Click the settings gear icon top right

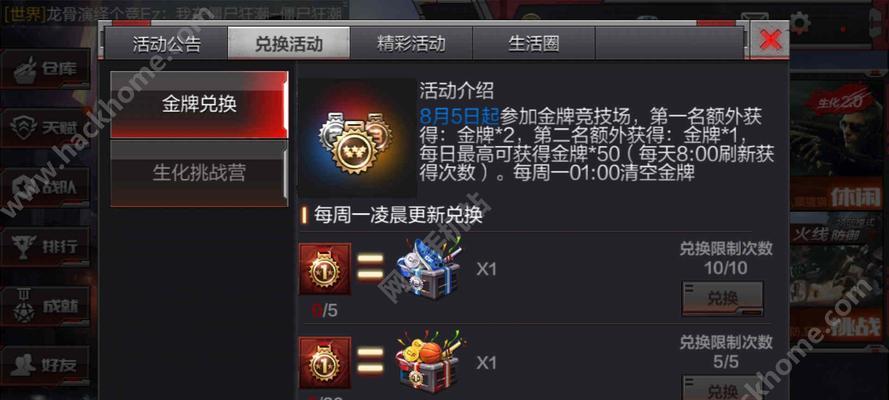(800, 23)
